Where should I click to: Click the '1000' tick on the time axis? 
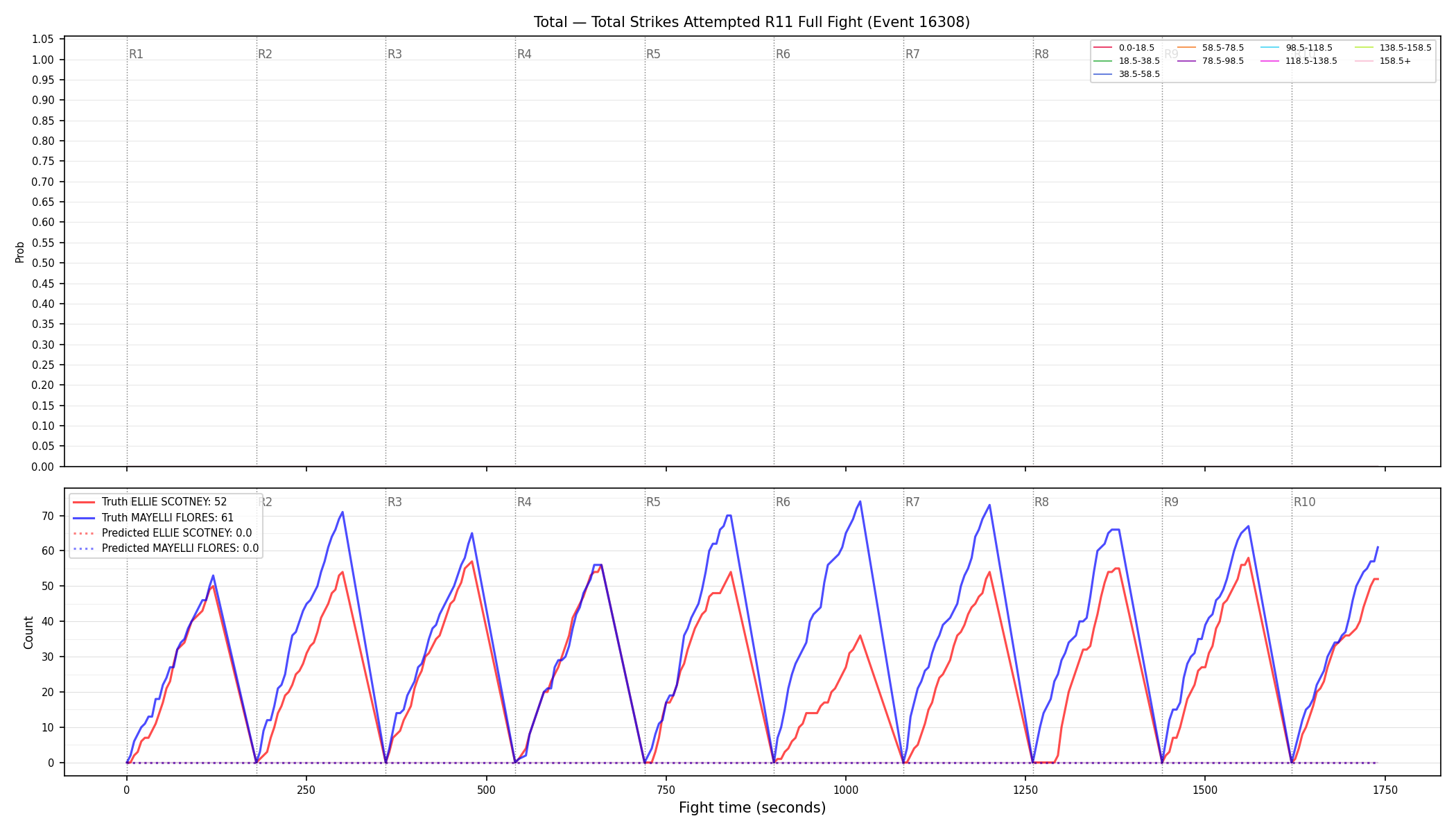pyautogui.click(x=846, y=790)
